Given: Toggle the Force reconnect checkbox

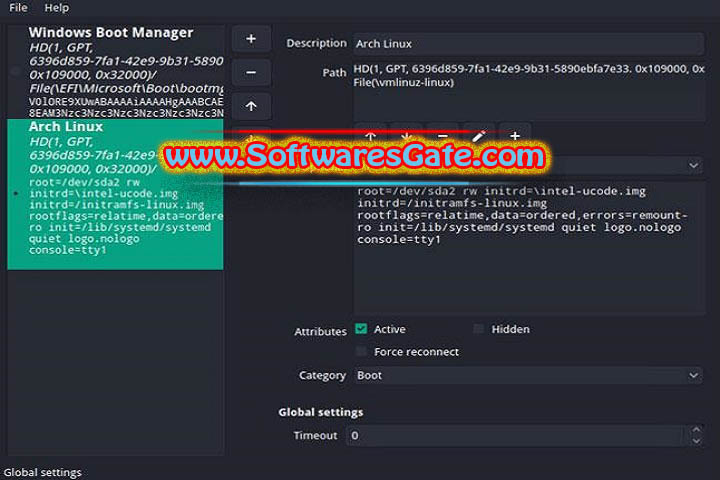Looking at the screenshot, I should pyautogui.click(x=361, y=351).
